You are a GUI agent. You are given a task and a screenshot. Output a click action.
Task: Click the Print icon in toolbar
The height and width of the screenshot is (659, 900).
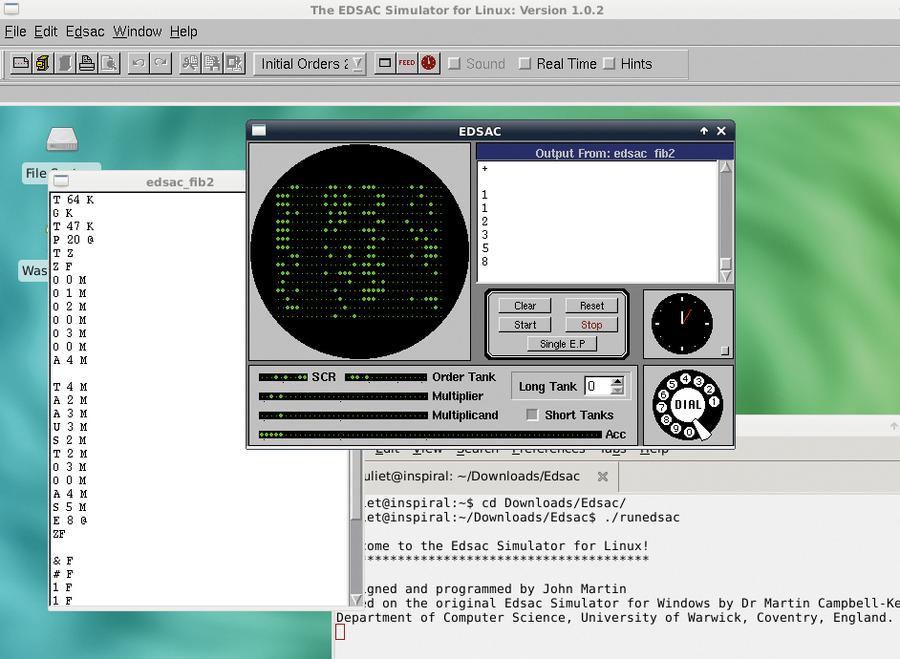pos(87,63)
